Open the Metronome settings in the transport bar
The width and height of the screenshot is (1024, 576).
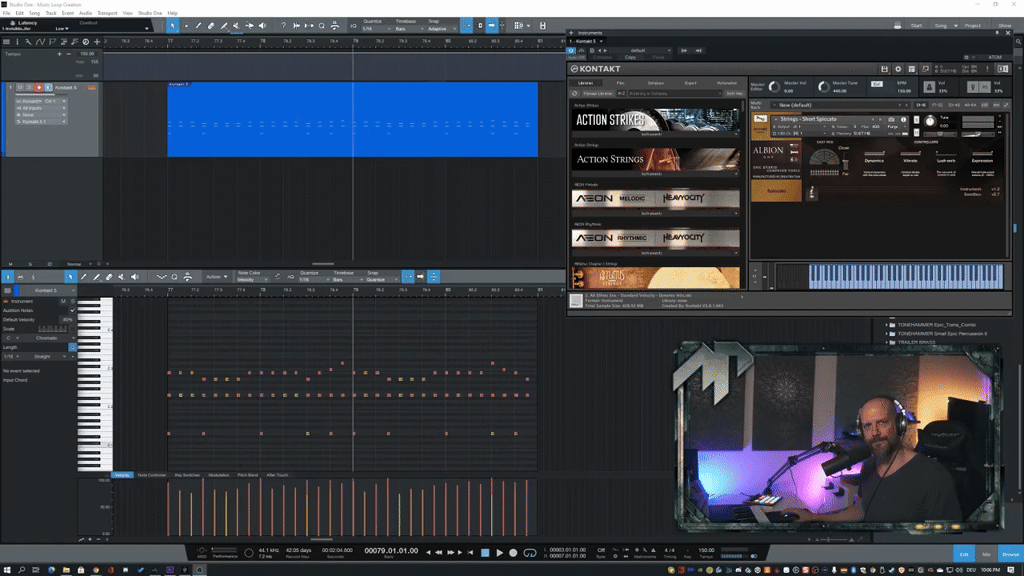pyautogui.click(x=643, y=548)
